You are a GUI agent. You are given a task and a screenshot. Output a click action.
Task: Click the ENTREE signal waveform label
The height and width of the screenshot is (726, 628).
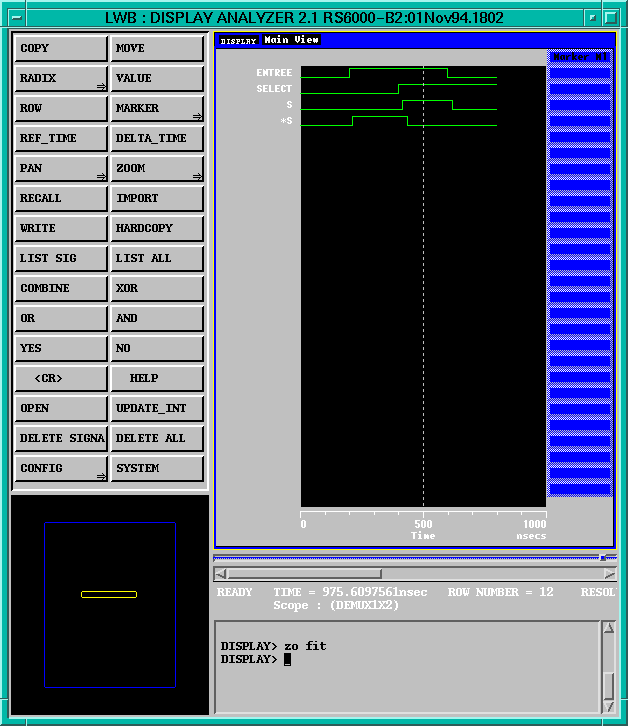click(x=274, y=73)
